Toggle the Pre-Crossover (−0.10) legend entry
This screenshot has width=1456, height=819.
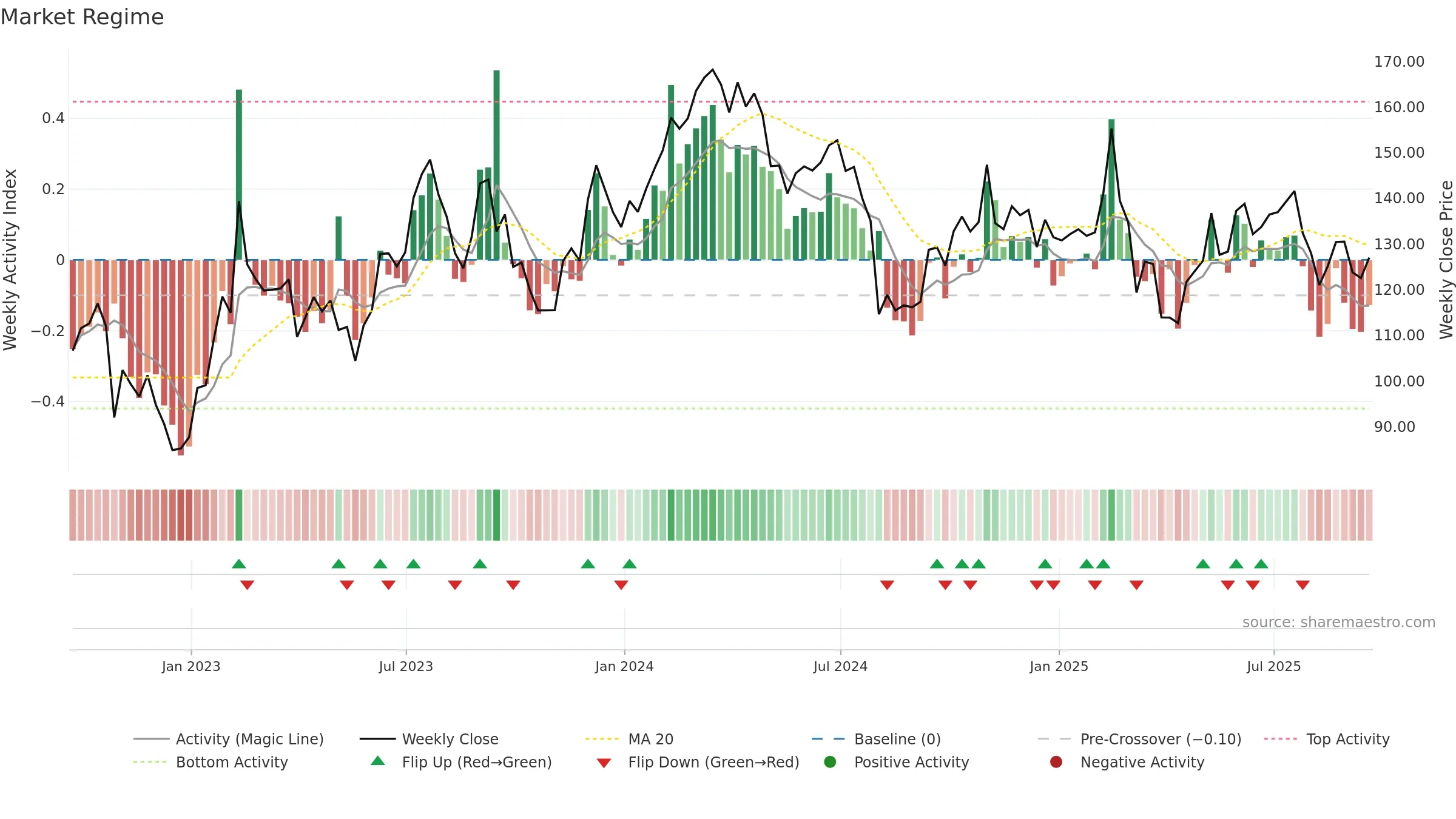coord(1139,739)
